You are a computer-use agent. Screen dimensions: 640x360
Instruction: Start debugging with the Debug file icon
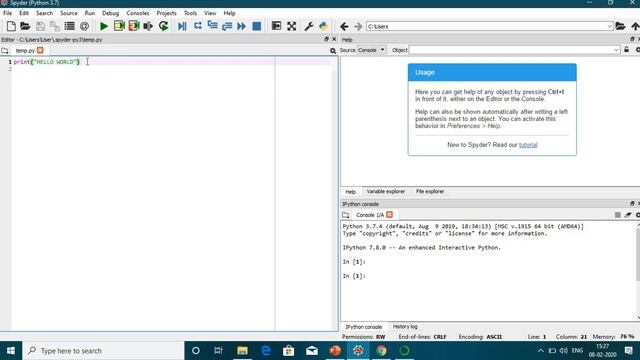pos(182,26)
